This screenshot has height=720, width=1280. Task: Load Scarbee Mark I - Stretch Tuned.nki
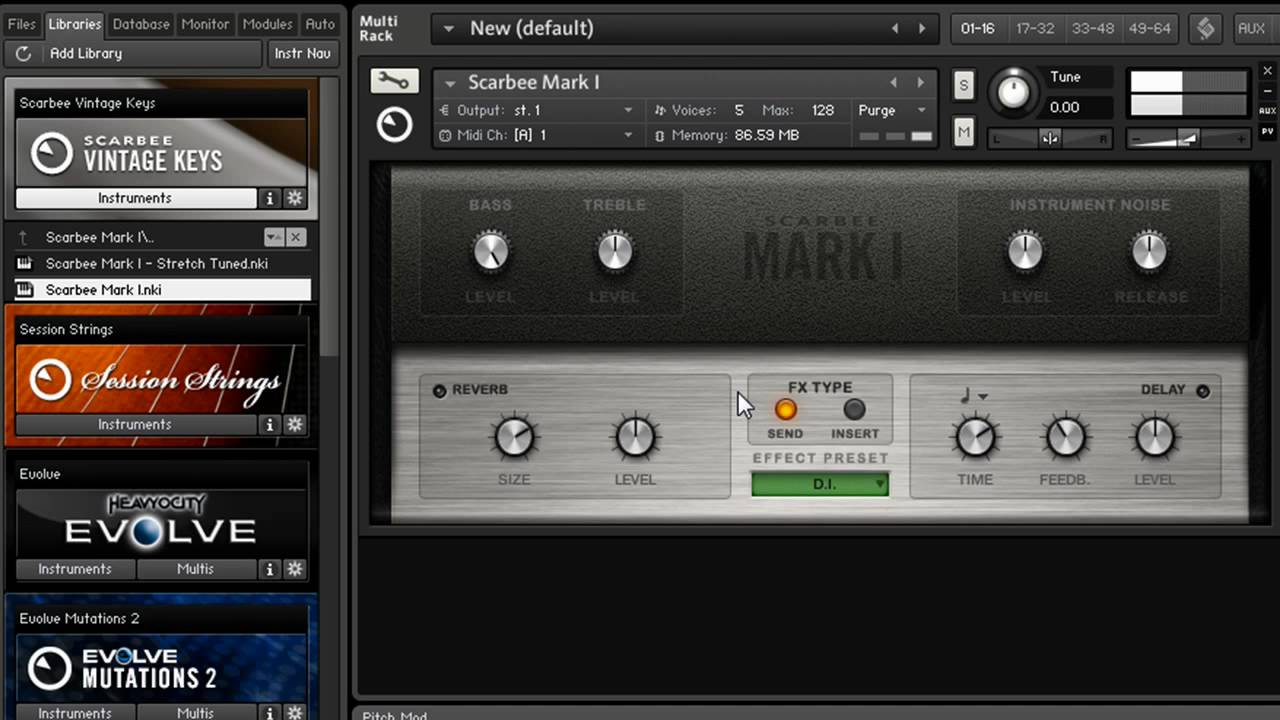(x=162, y=263)
